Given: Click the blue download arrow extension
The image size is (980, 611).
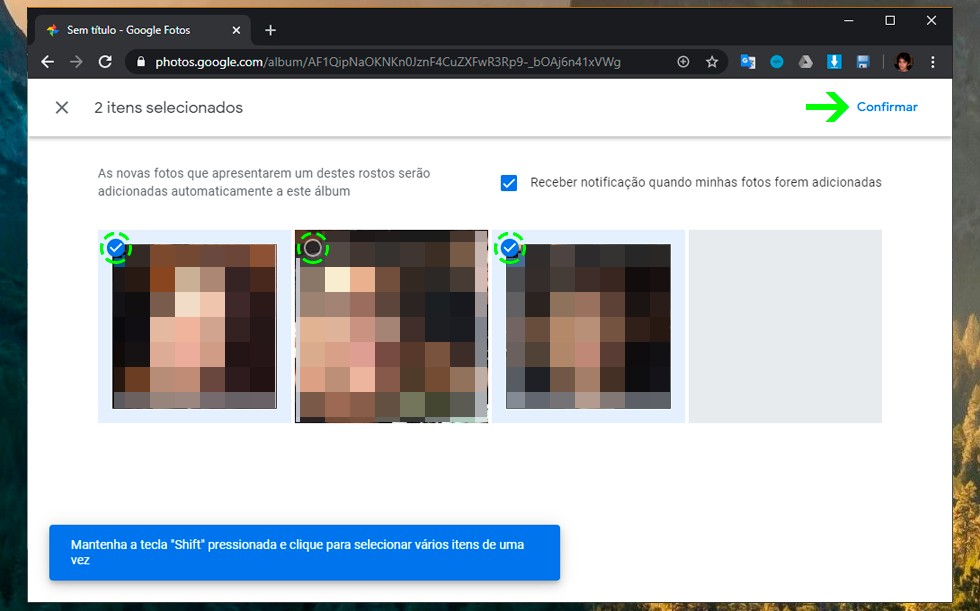Looking at the screenshot, I should (834, 62).
